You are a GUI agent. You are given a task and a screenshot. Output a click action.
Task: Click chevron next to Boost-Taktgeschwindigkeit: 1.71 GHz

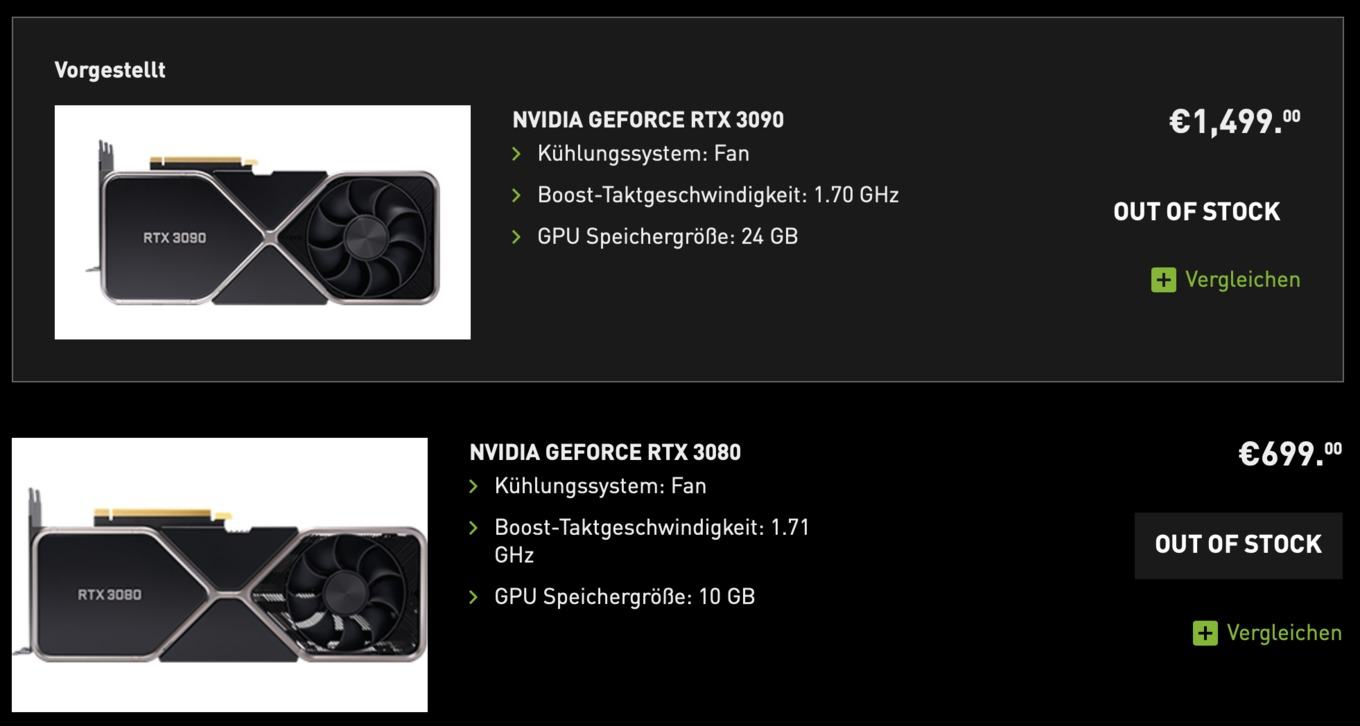[474, 528]
